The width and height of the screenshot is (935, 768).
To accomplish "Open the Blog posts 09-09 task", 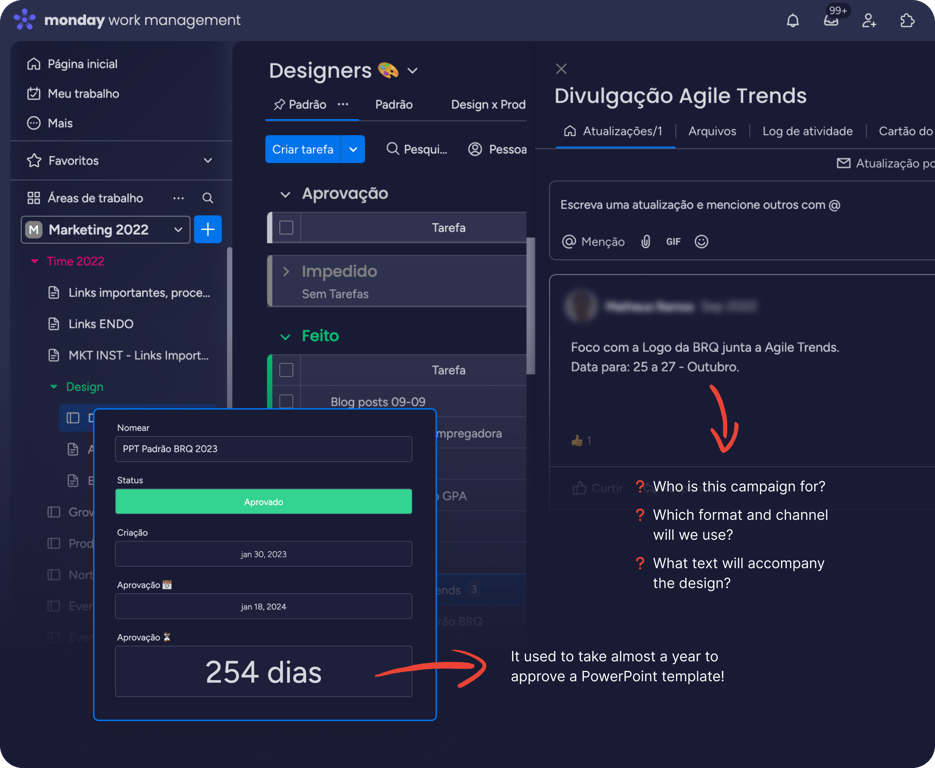I will click(x=378, y=402).
